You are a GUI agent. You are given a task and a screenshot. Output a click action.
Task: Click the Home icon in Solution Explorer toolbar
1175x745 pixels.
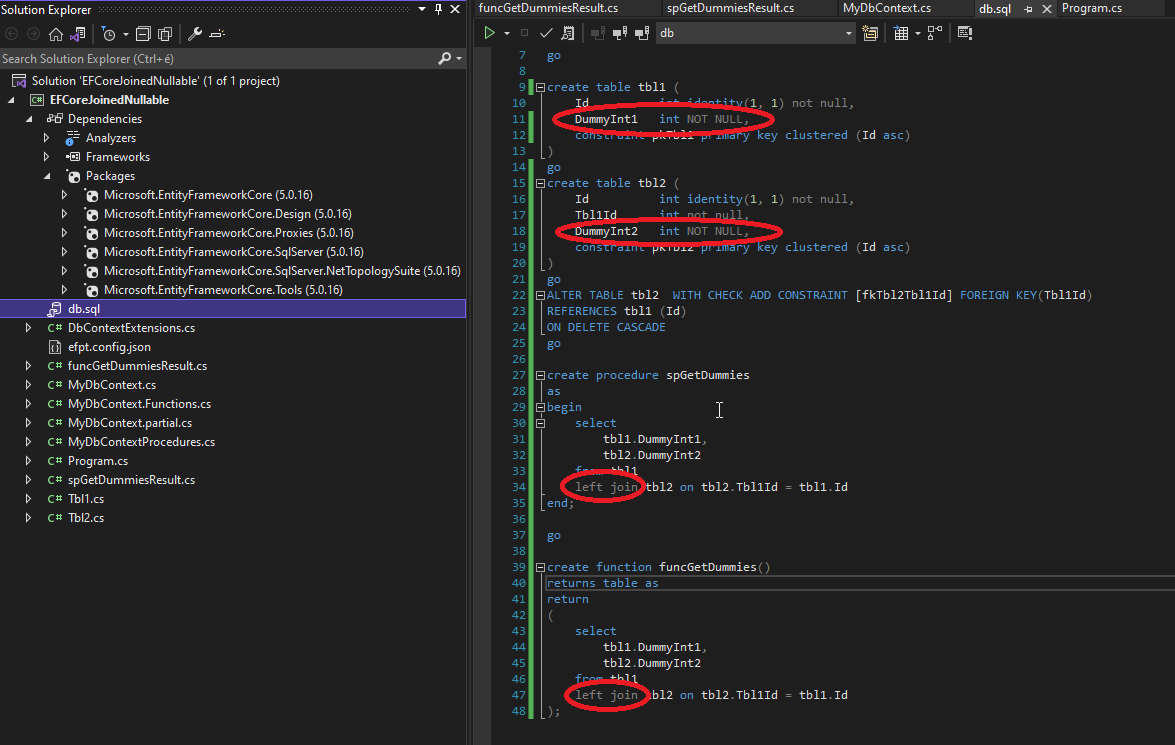[55, 34]
